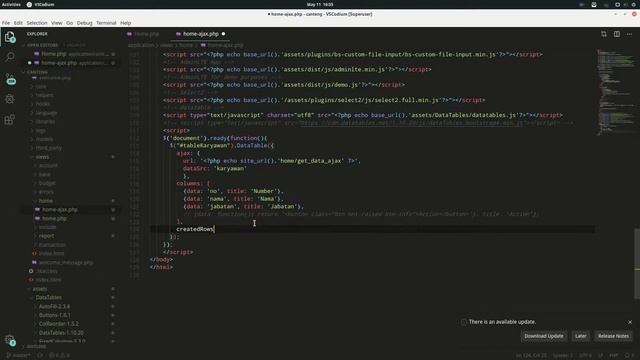
Task: Click the gear icon beside .htaccess
Action: tap(31, 271)
